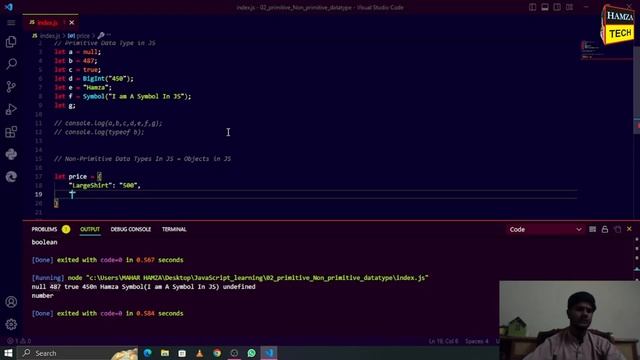Open the Source Control view
The image size is (640, 360).
[x=11, y=87]
